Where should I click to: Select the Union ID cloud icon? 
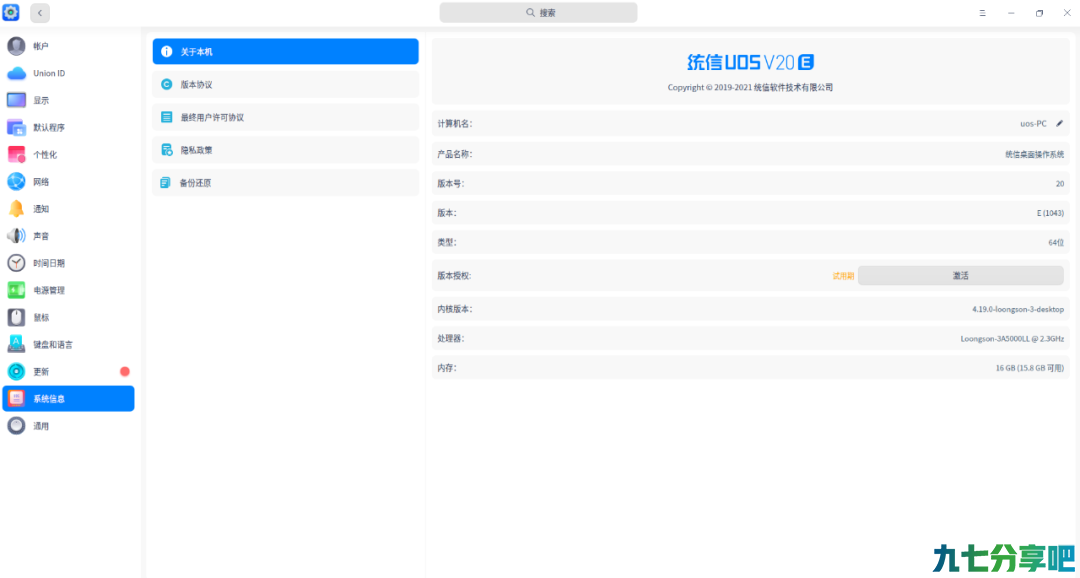(x=16, y=73)
